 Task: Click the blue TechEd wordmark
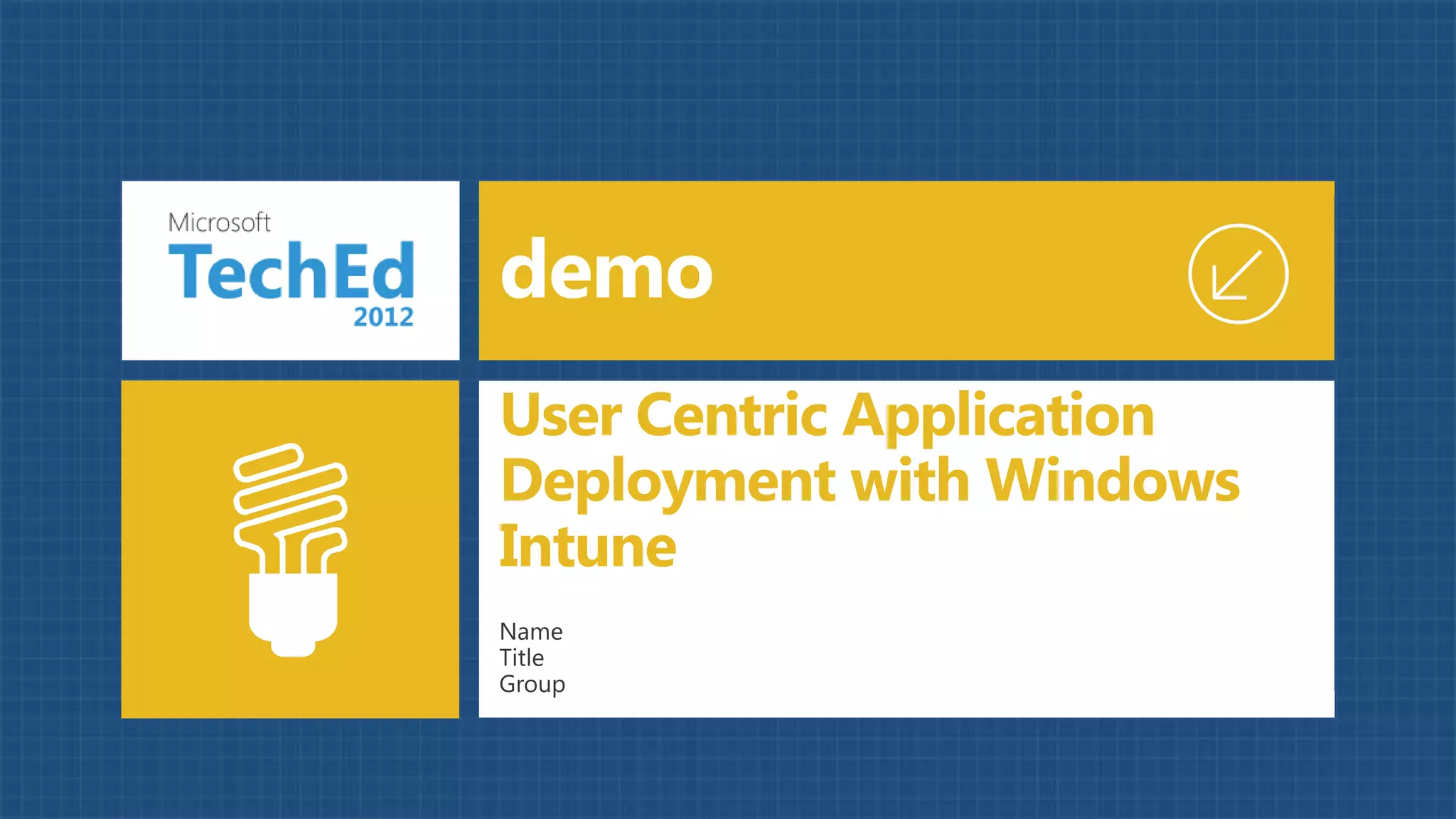tap(291, 272)
